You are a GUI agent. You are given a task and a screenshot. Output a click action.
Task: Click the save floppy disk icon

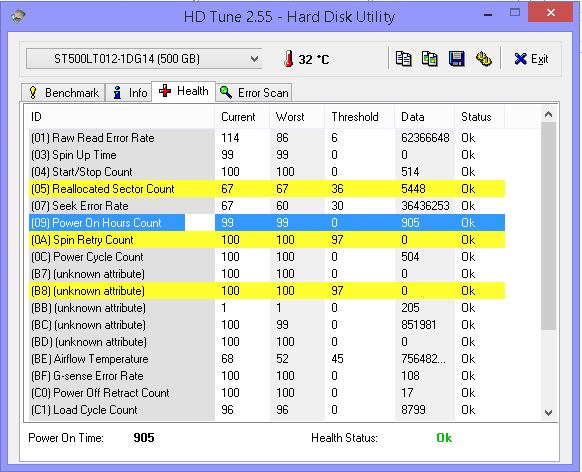[x=457, y=59]
